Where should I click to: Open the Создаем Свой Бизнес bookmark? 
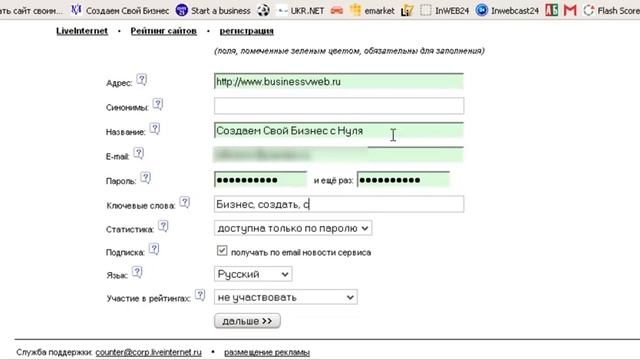tap(120, 11)
